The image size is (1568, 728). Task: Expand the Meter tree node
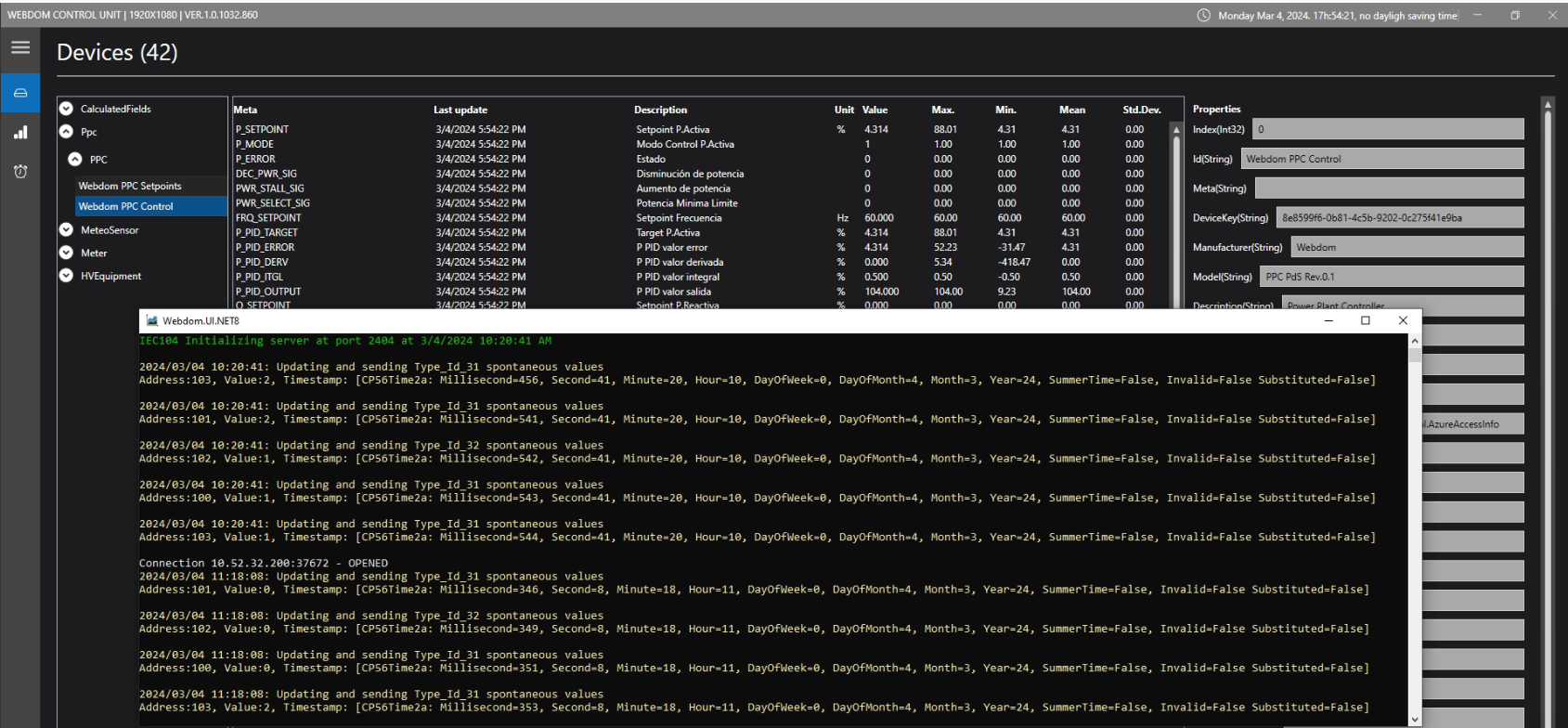coord(66,253)
